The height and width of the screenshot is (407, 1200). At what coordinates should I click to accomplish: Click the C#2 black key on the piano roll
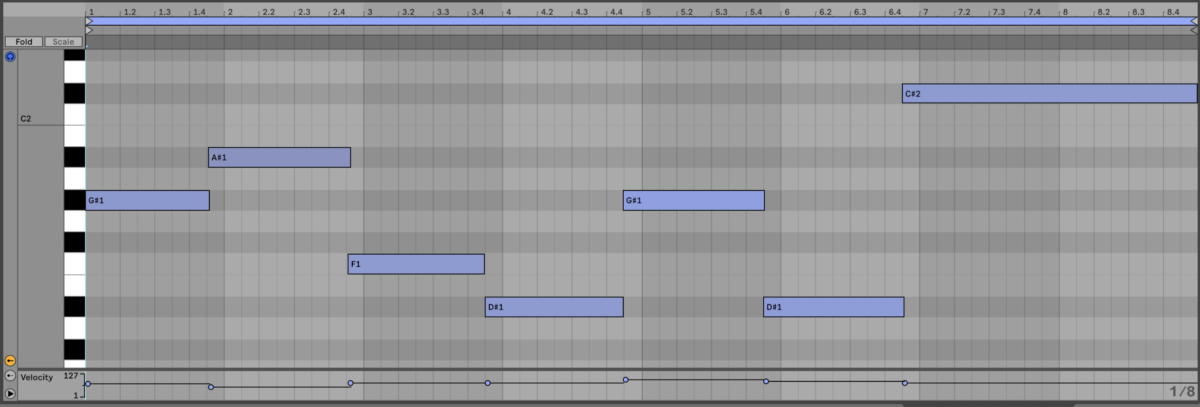(x=75, y=93)
